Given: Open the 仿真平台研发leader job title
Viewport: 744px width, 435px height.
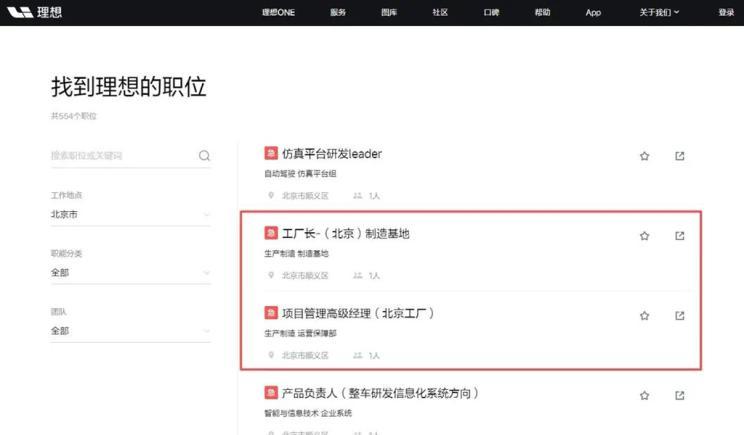Looking at the screenshot, I should point(332,154).
